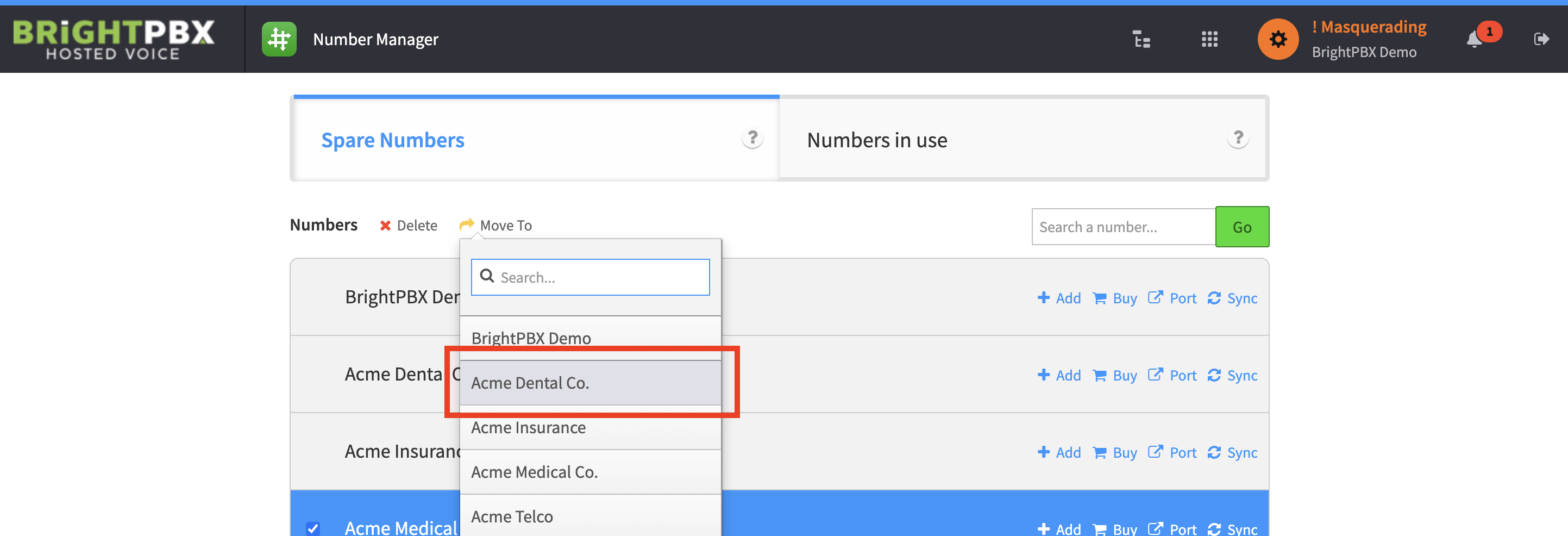The width and height of the screenshot is (1568, 536).
Task: Choose Acme Insurance in Move To list
Action: 590,428
